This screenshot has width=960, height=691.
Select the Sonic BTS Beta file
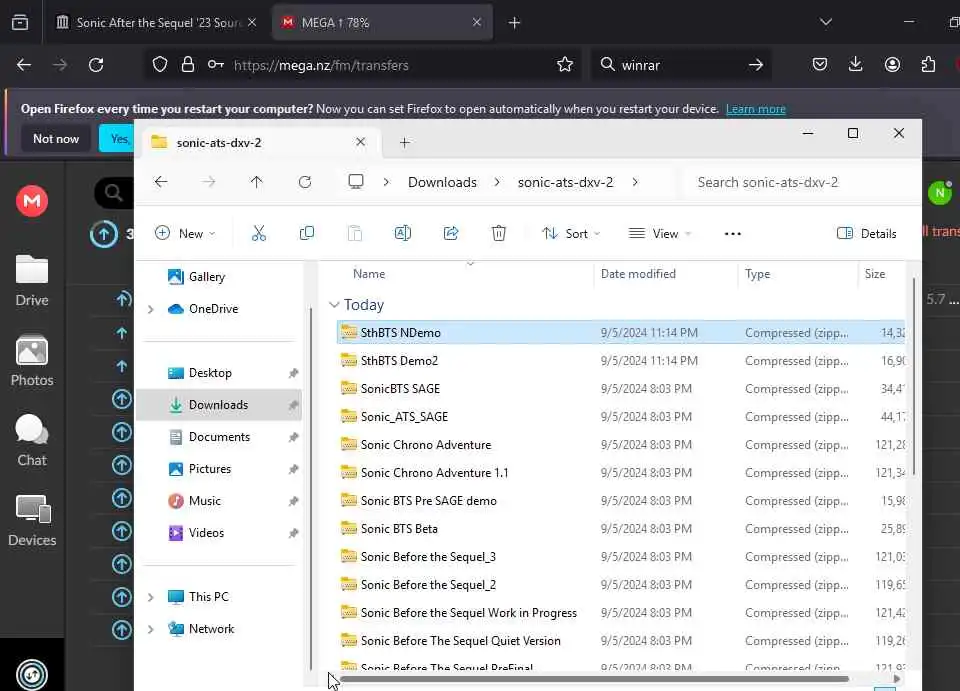pos(620,529)
